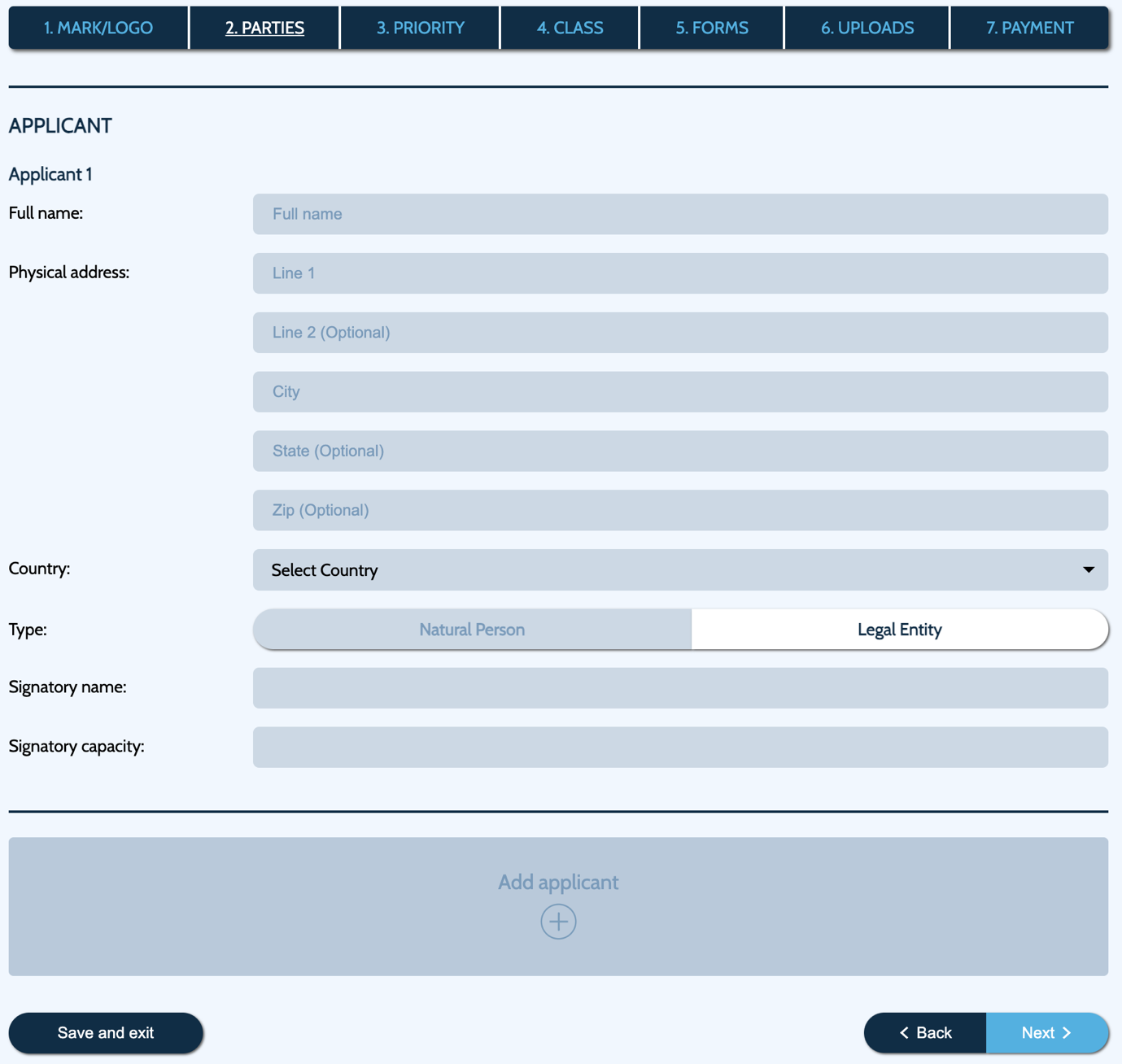The height and width of the screenshot is (1064, 1122).
Task: Select the Signatory name field
Action: (679, 688)
